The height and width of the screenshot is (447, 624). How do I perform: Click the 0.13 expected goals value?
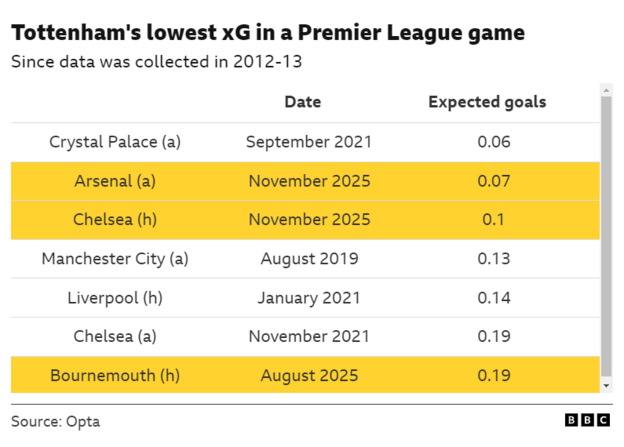click(x=494, y=259)
